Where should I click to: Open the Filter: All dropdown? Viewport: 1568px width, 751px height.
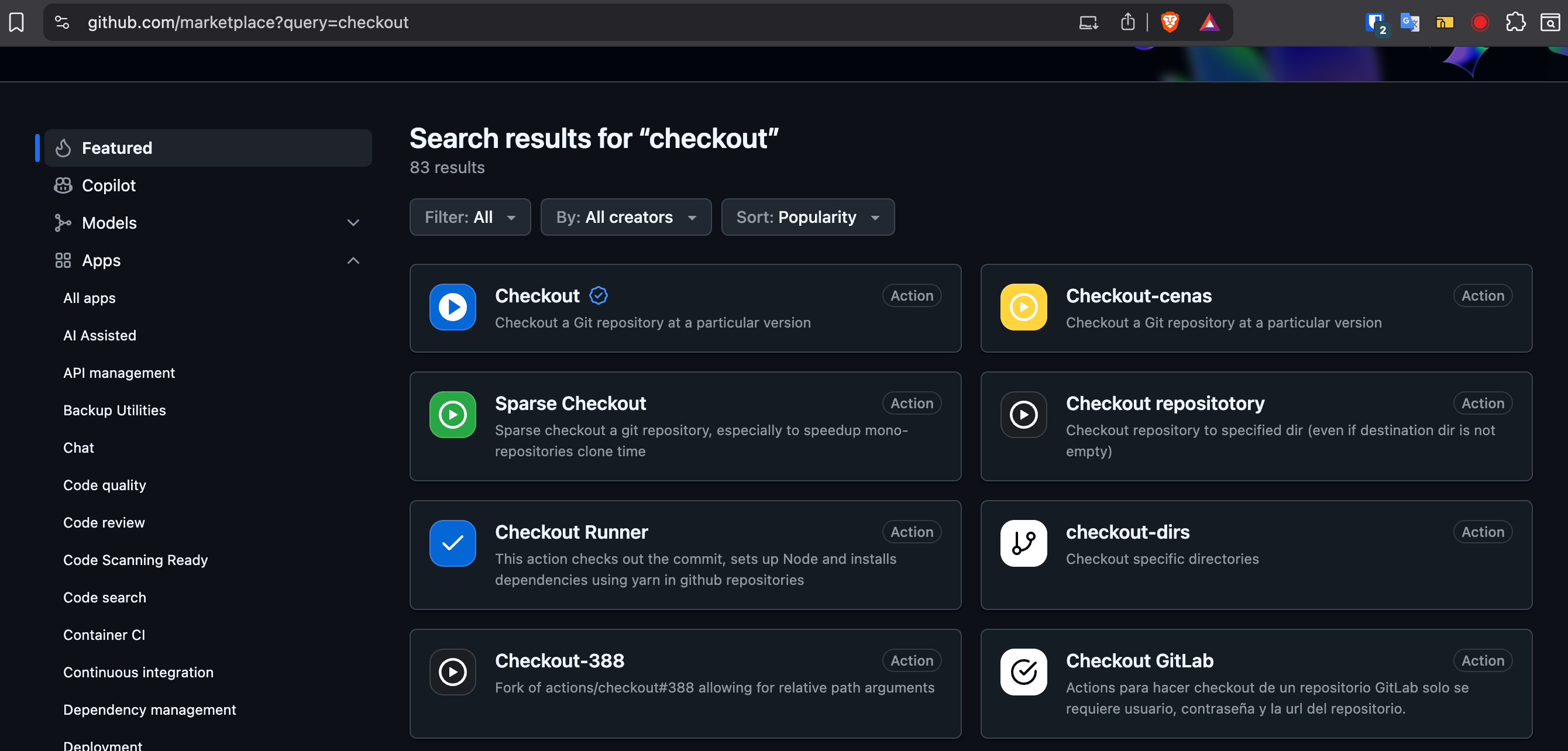[470, 216]
